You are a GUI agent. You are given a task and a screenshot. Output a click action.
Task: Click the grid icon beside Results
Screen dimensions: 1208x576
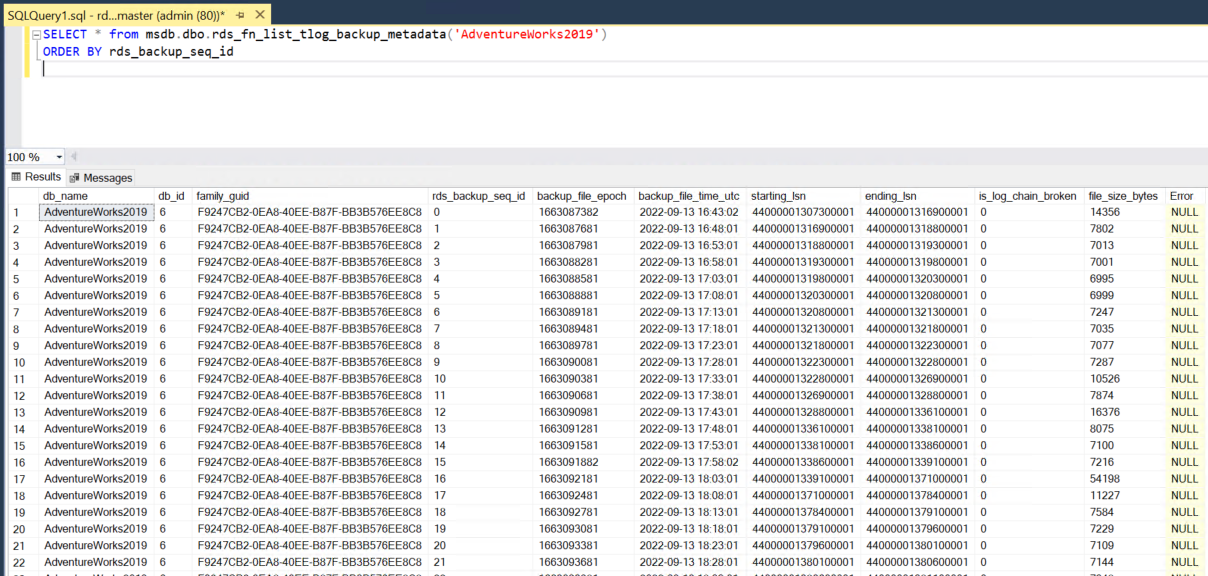pos(14,176)
